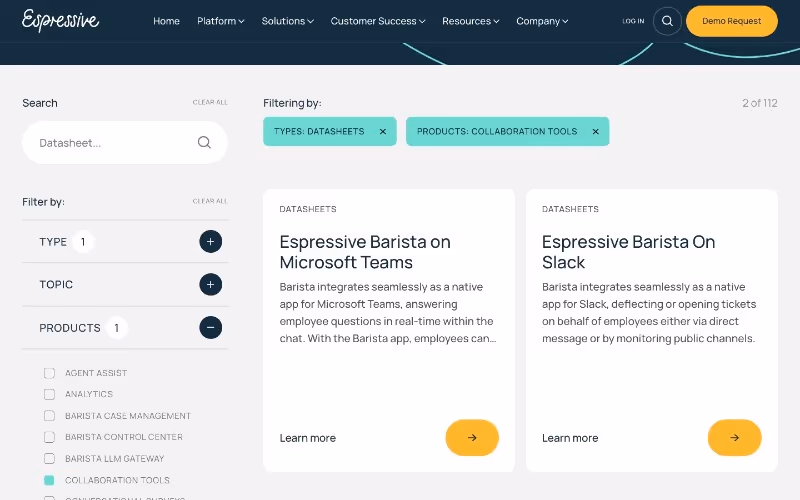Viewport: 800px width, 500px height.
Task: Click DATASHEETS tag on the Slack card
Action: 570,209
